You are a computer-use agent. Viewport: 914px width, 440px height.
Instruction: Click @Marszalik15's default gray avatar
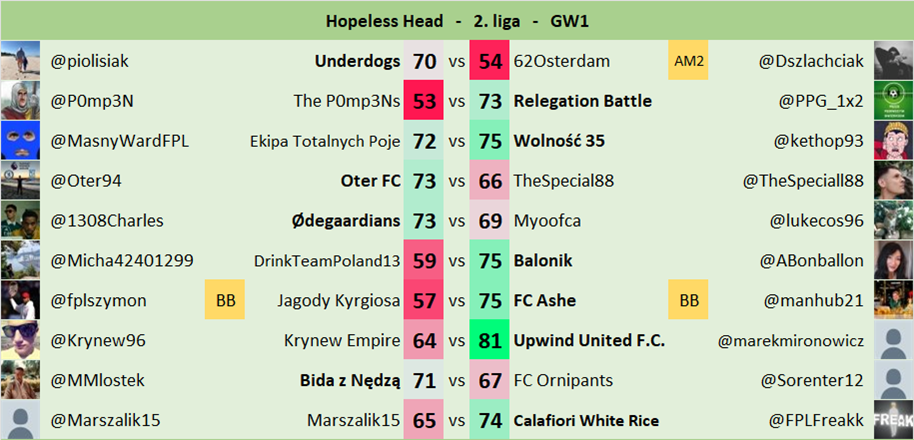pos(20,421)
